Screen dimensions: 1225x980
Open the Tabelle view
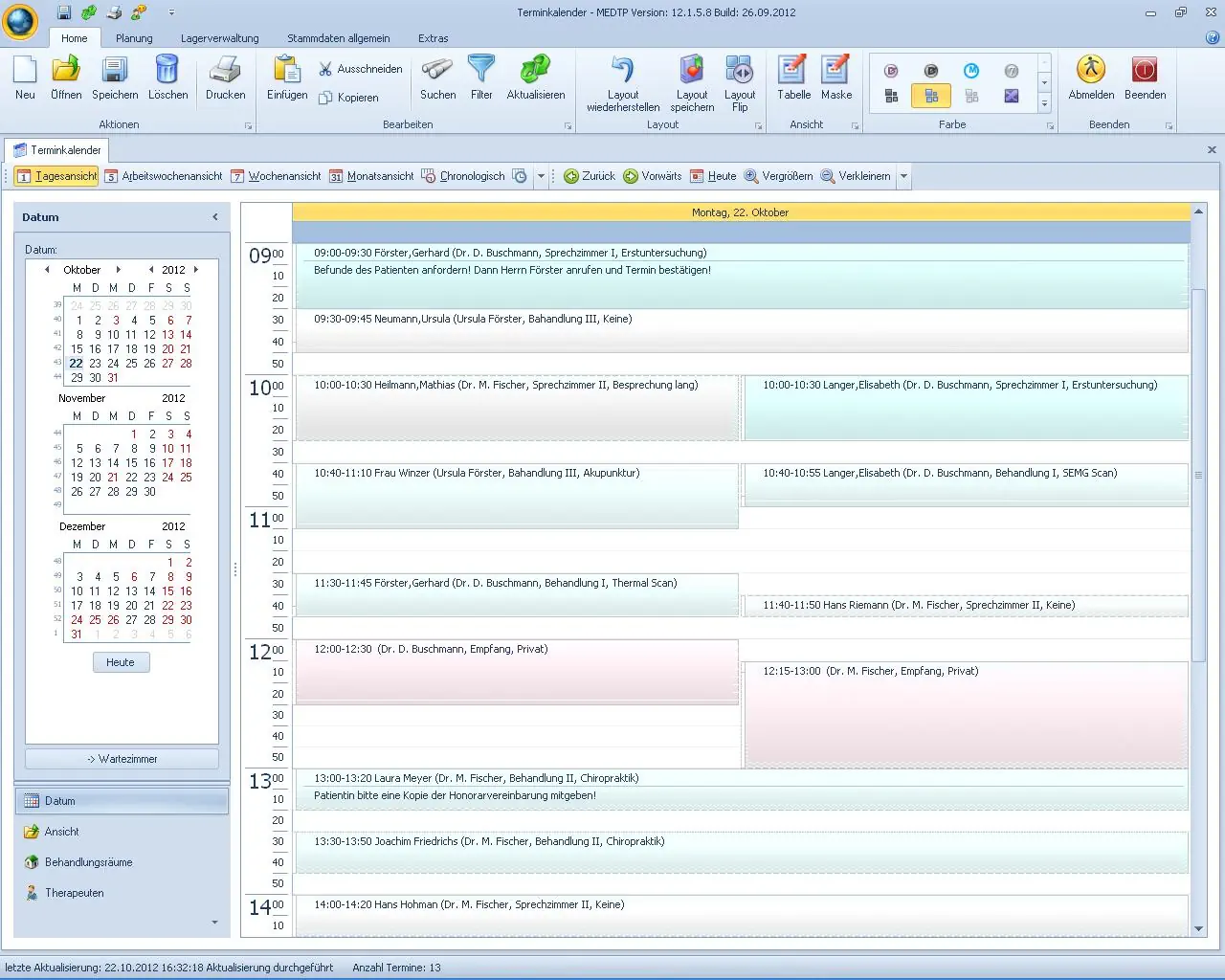coord(792,81)
